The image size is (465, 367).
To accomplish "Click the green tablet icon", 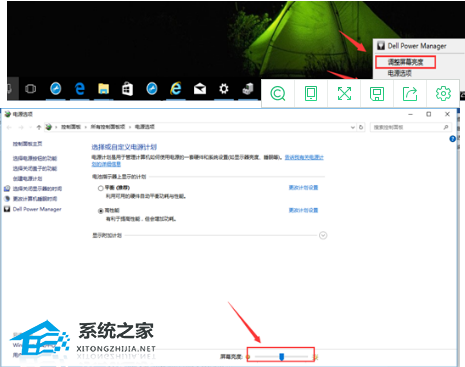I will click(311, 94).
